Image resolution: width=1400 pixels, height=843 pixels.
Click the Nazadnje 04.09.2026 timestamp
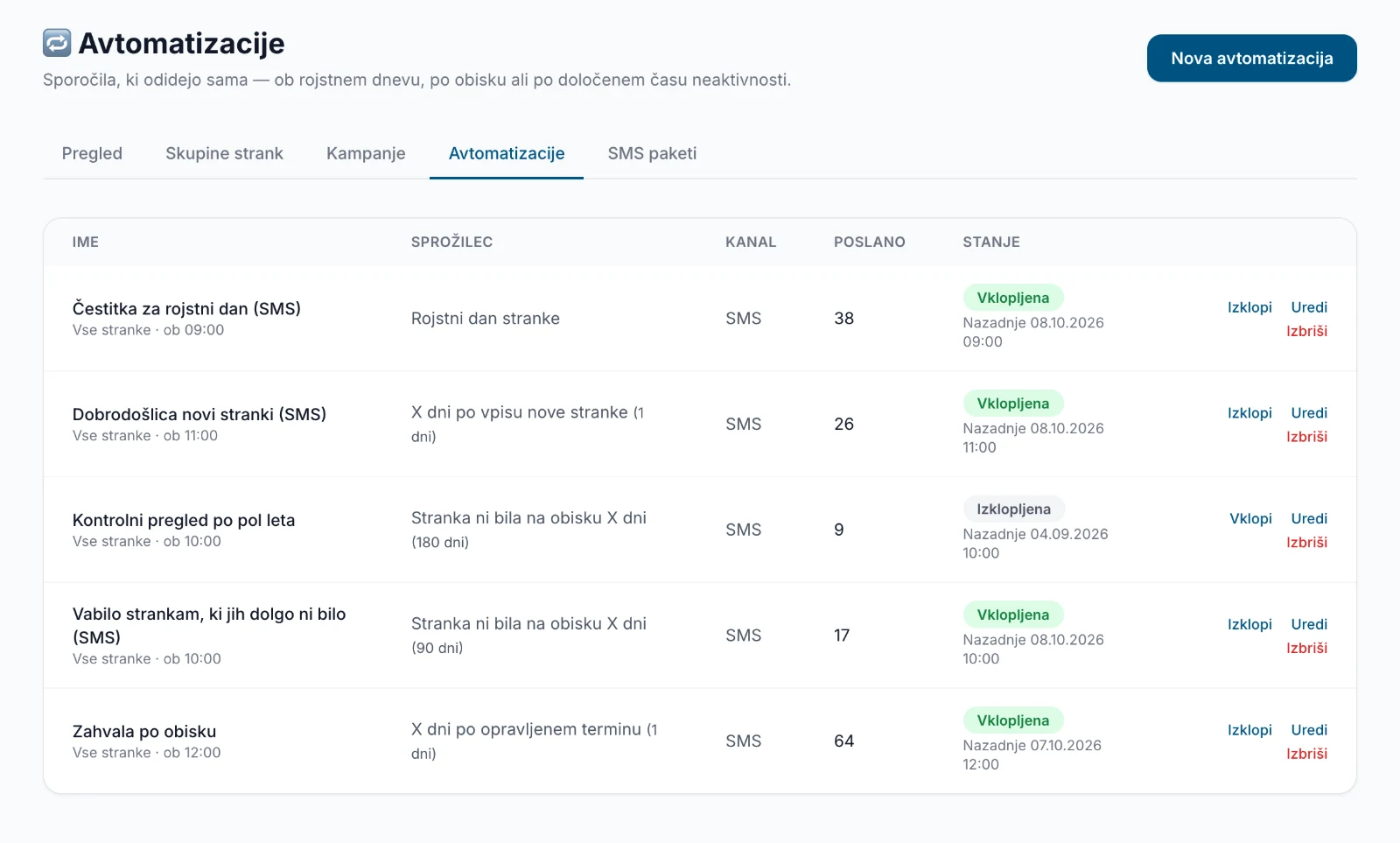point(1035,544)
